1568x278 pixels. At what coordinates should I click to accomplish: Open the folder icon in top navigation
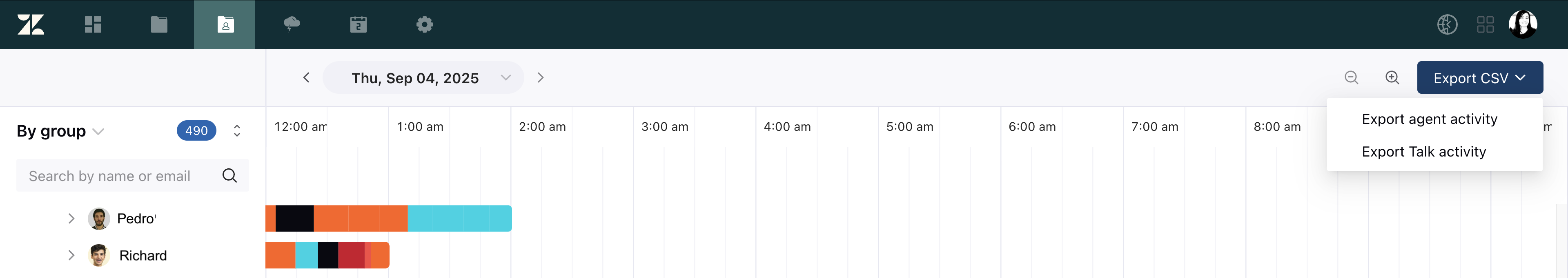click(159, 24)
